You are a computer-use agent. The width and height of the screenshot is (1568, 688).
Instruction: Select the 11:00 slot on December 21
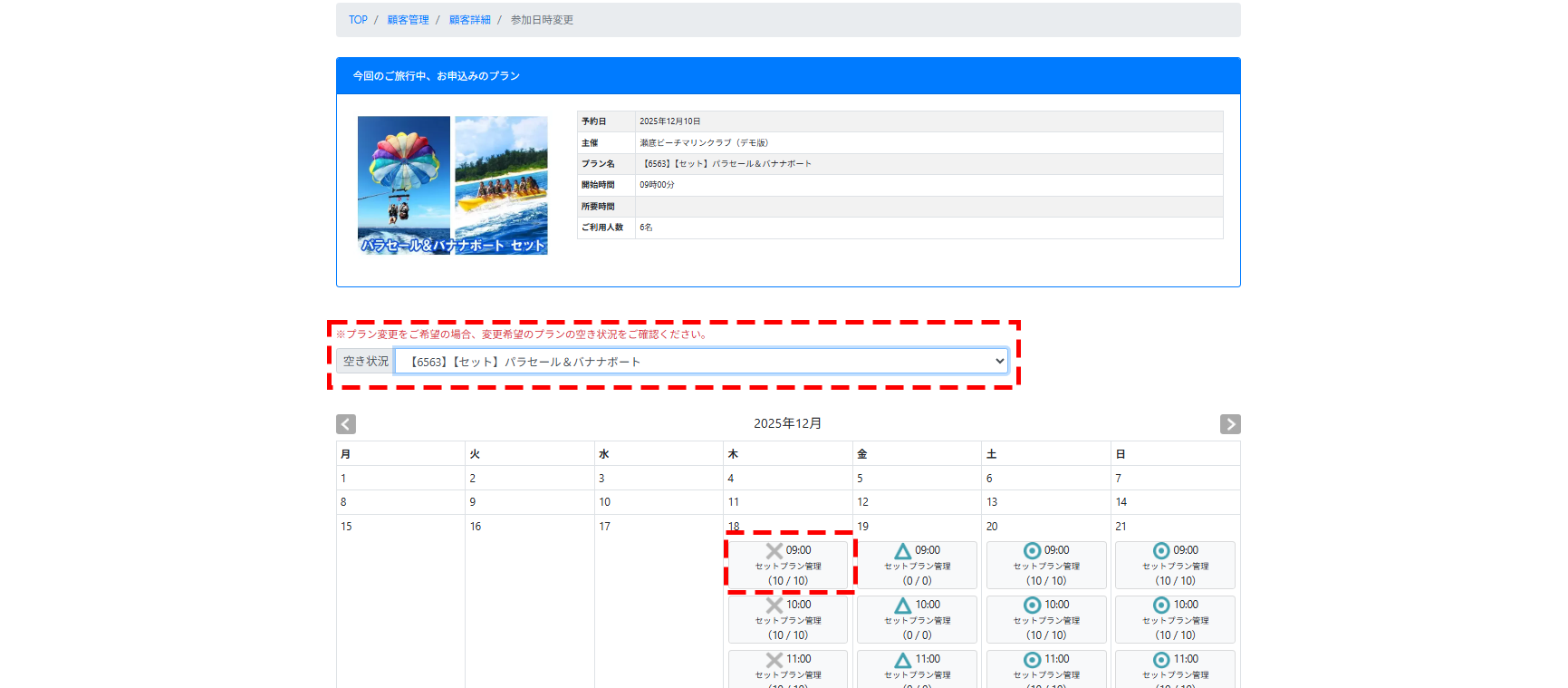click(1175, 668)
